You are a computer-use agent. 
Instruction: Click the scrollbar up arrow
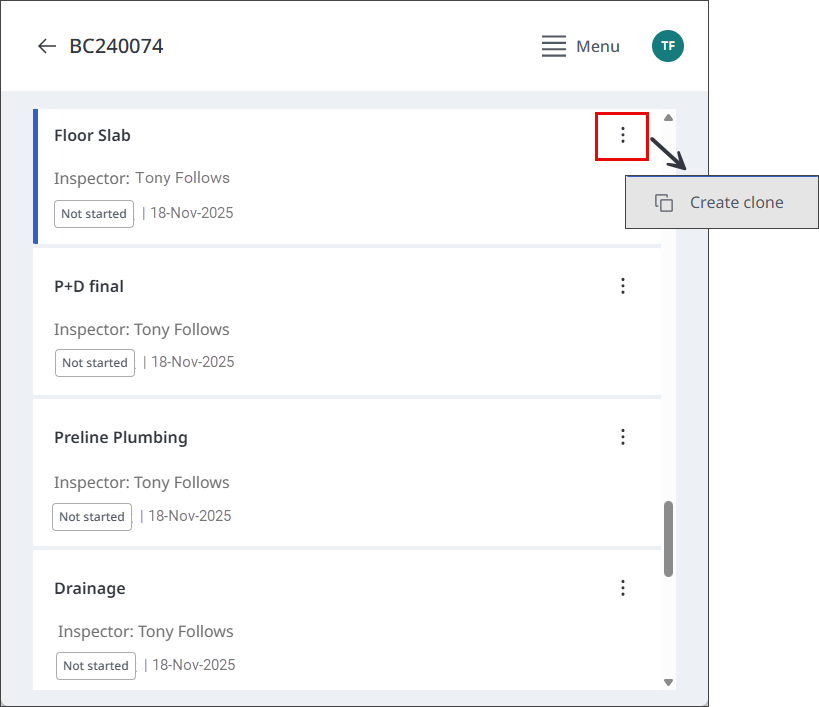click(668, 117)
